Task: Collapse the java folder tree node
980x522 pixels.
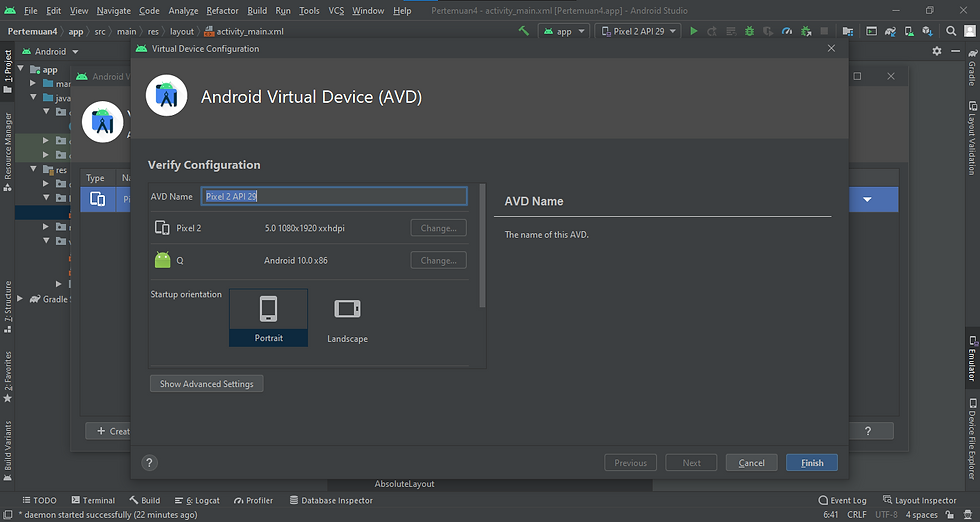Action: 34,98
